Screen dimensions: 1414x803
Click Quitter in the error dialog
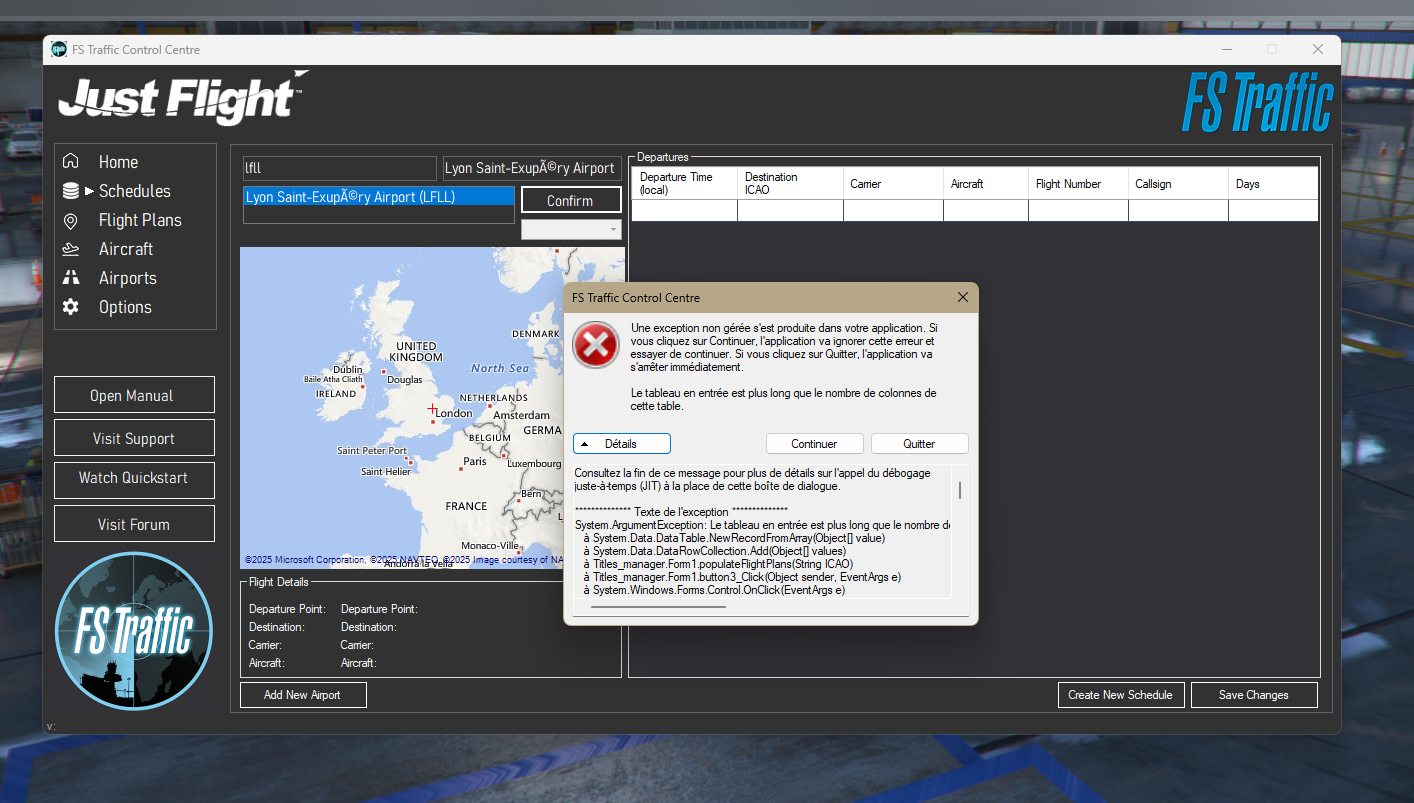tap(919, 443)
